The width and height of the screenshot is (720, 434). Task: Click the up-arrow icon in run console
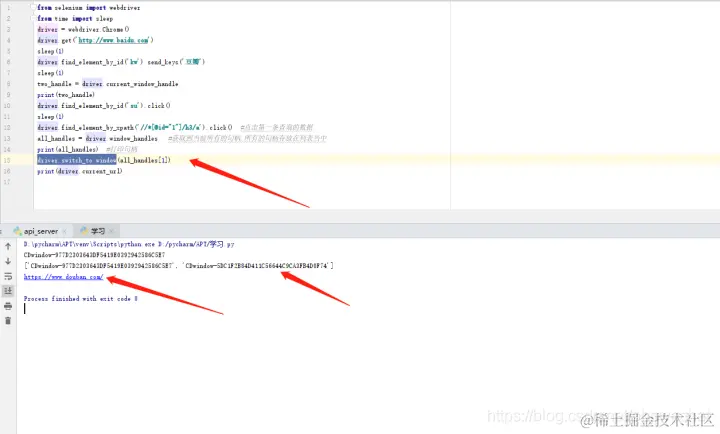(8, 247)
